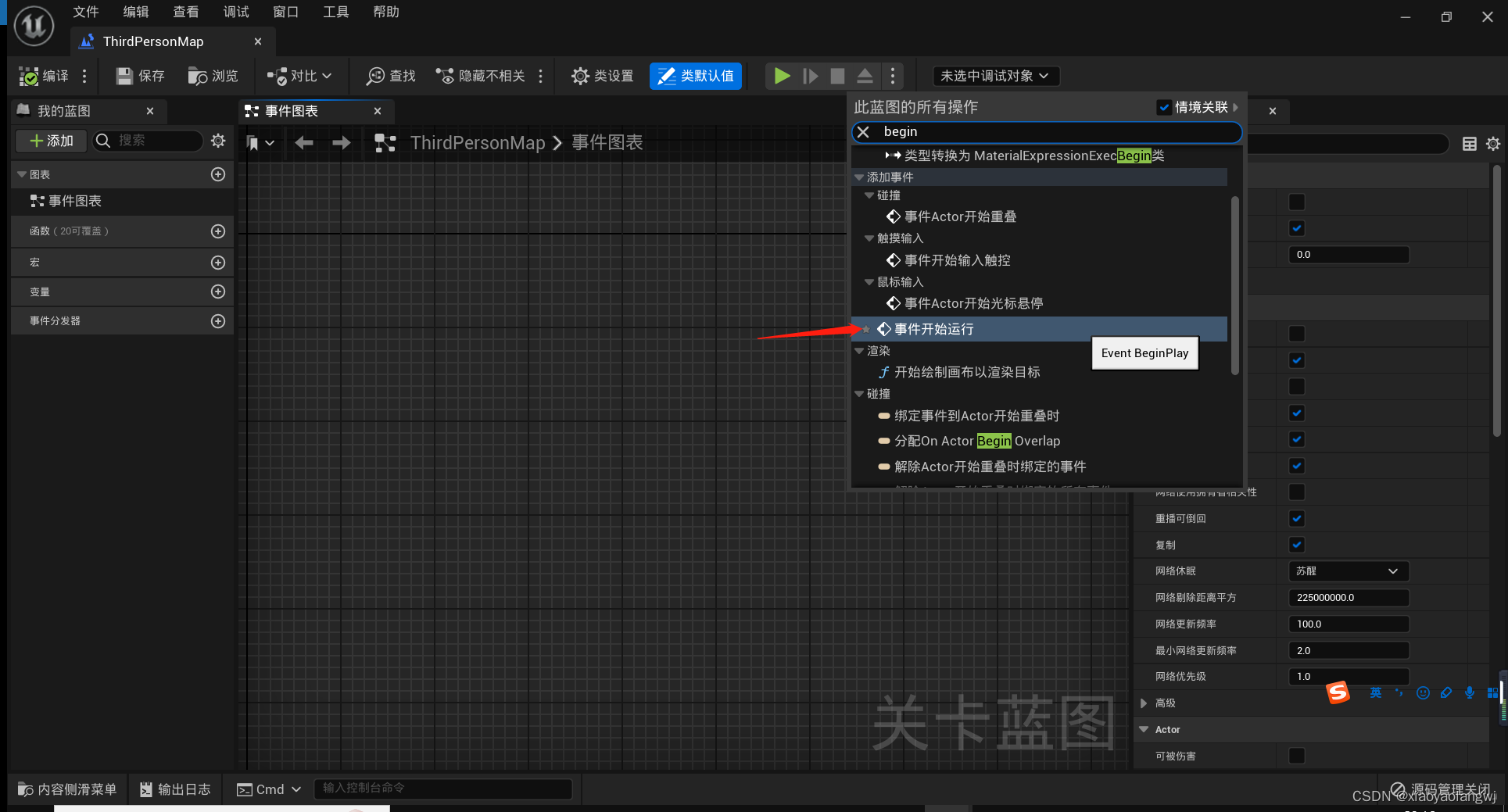Open the 文件 menu
Viewport: 1508px width, 812px height.
(x=85, y=12)
